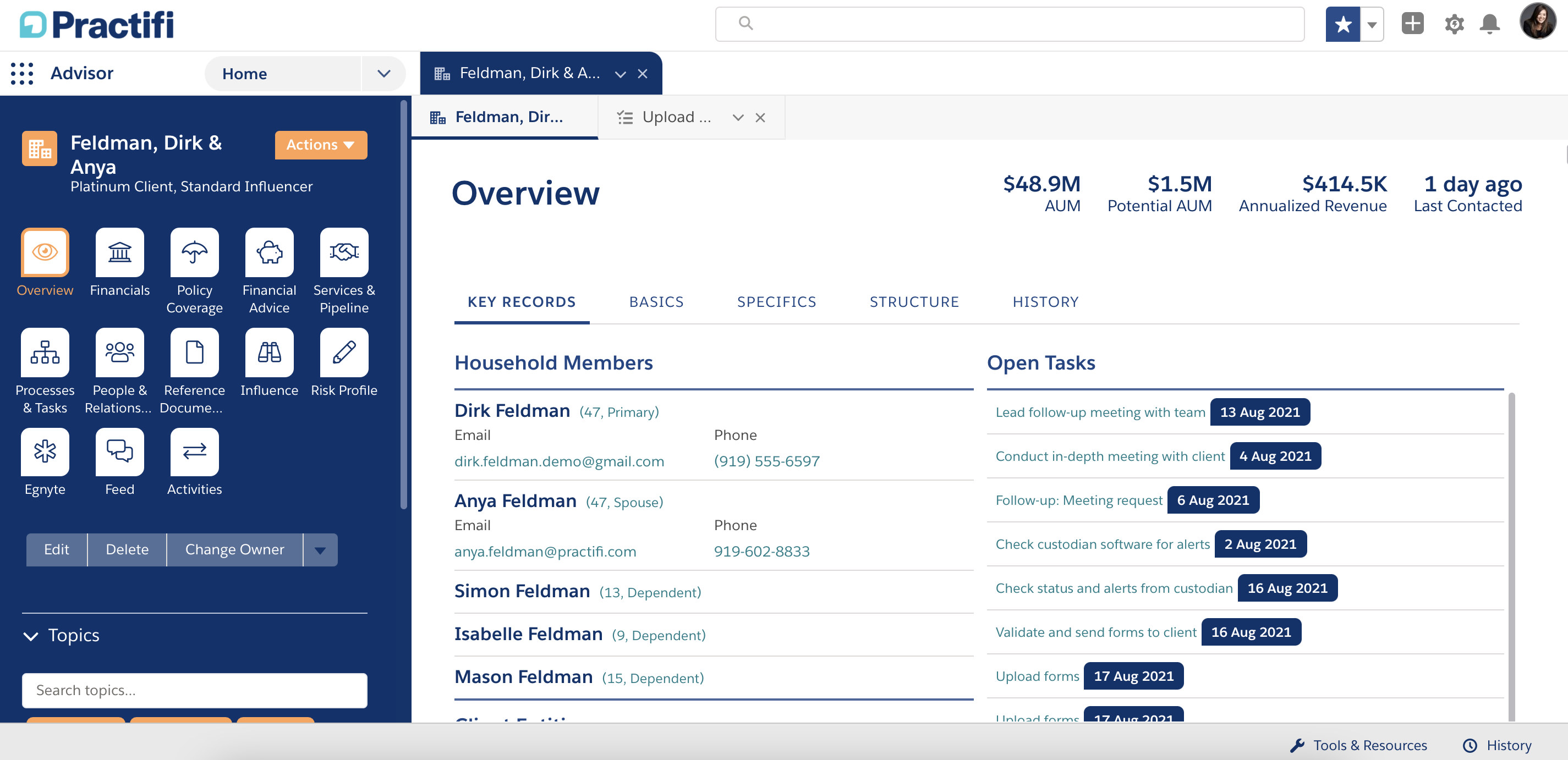Screen dimensions: 1568x760
Task: Switch to the Structure tab
Action: tap(914, 301)
